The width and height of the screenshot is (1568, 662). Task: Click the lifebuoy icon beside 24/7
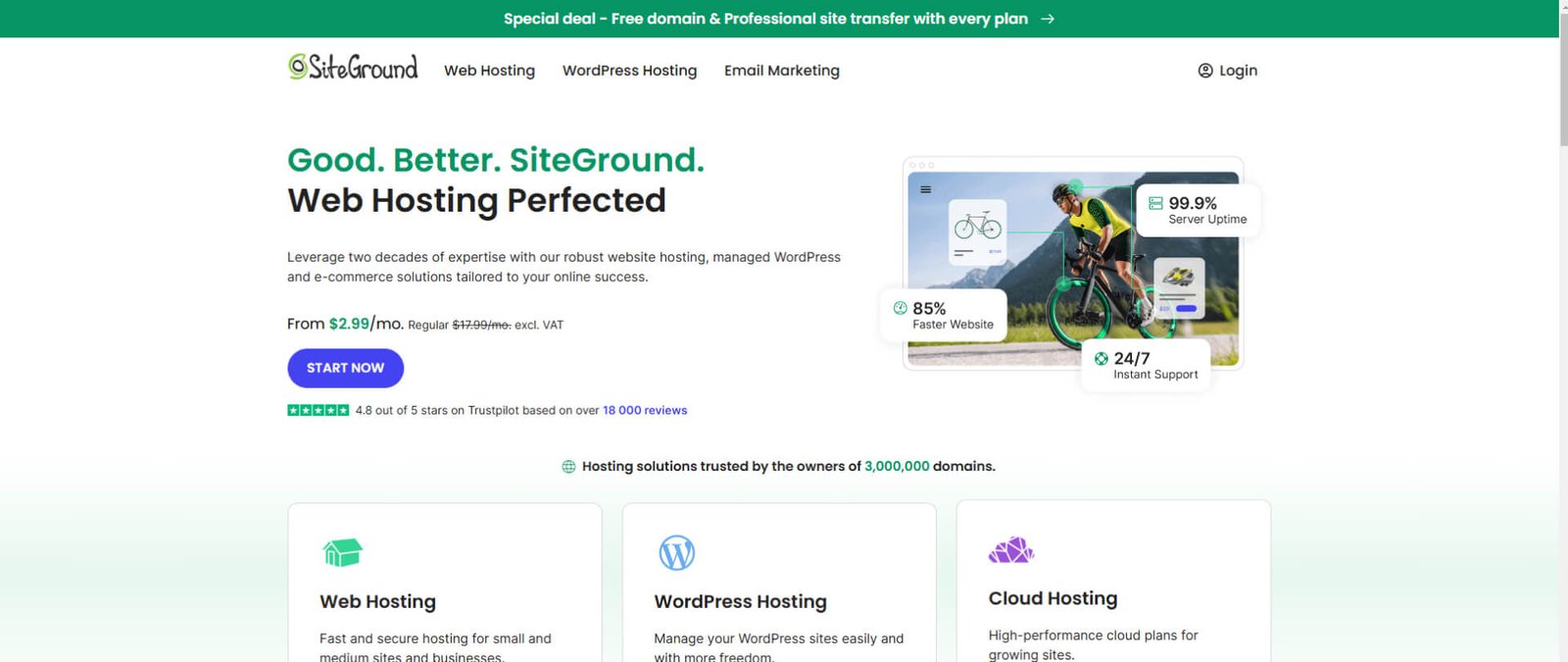point(1101,359)
